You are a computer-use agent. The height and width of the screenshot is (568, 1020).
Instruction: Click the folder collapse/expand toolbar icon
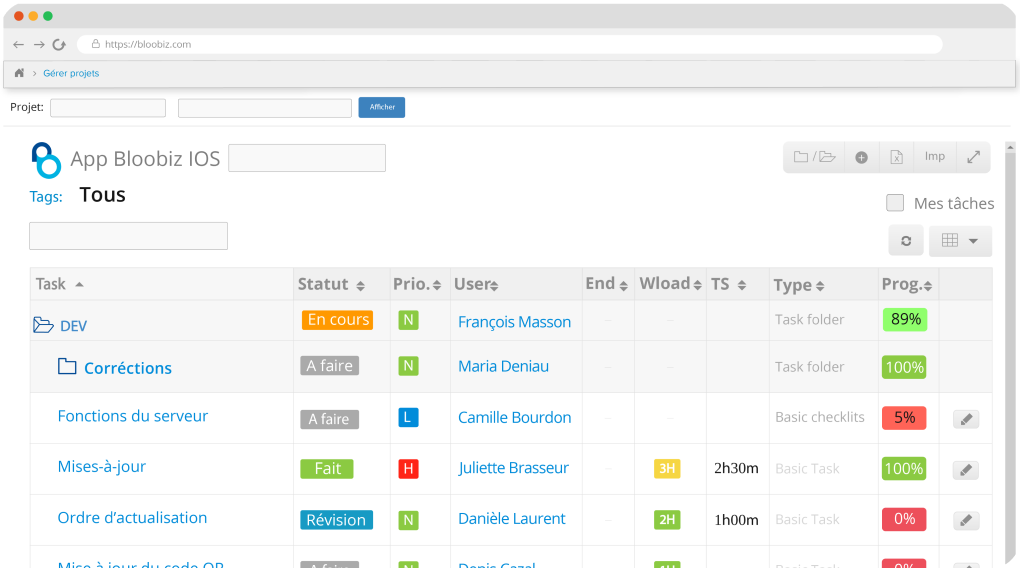pos(814,157)
